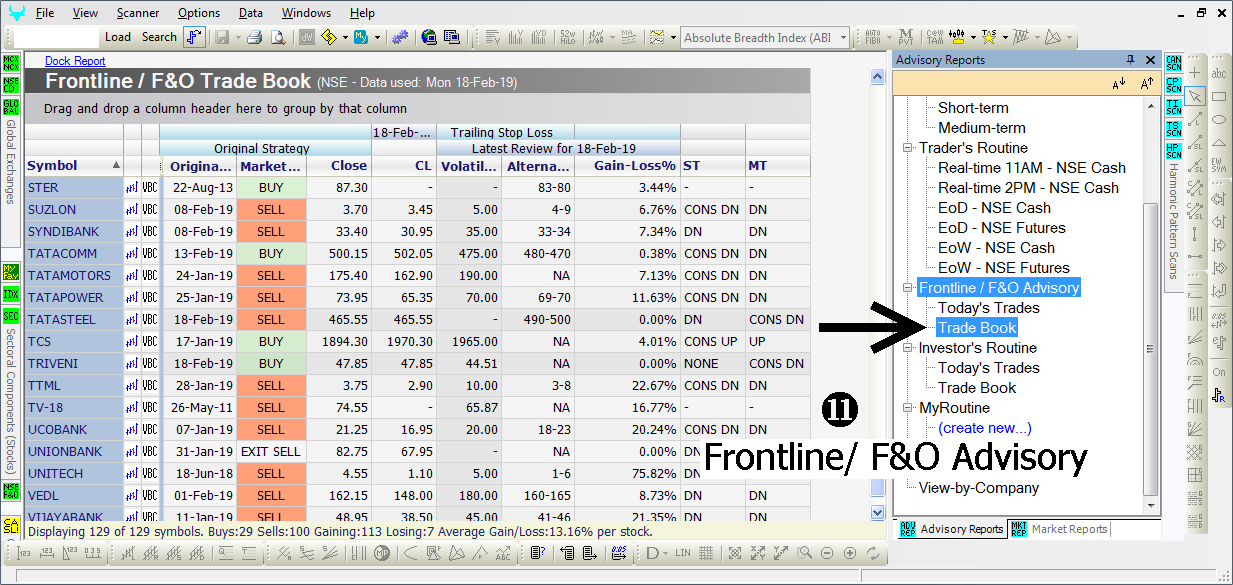The width and height of the screenshot is (1233, 585).
Task: Select Trade Book under Frontline / F&O Advisory
Action: 977,328
